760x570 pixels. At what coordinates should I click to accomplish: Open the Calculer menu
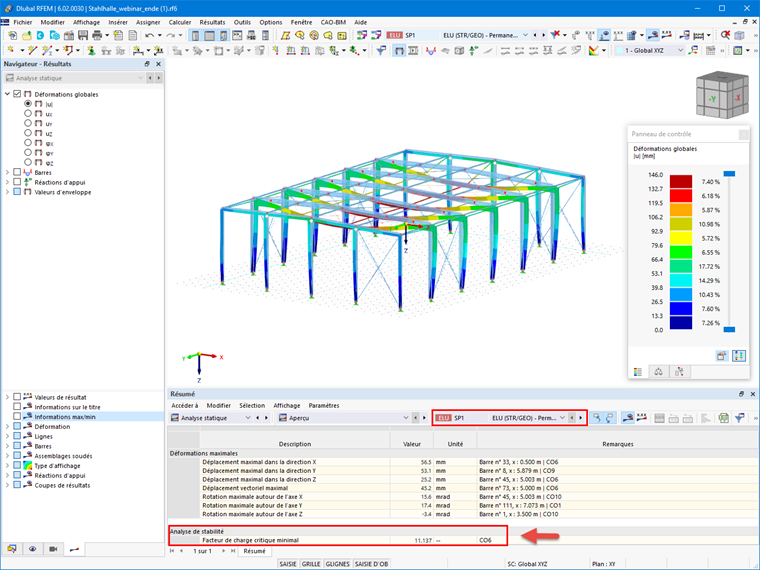(180, 22)
